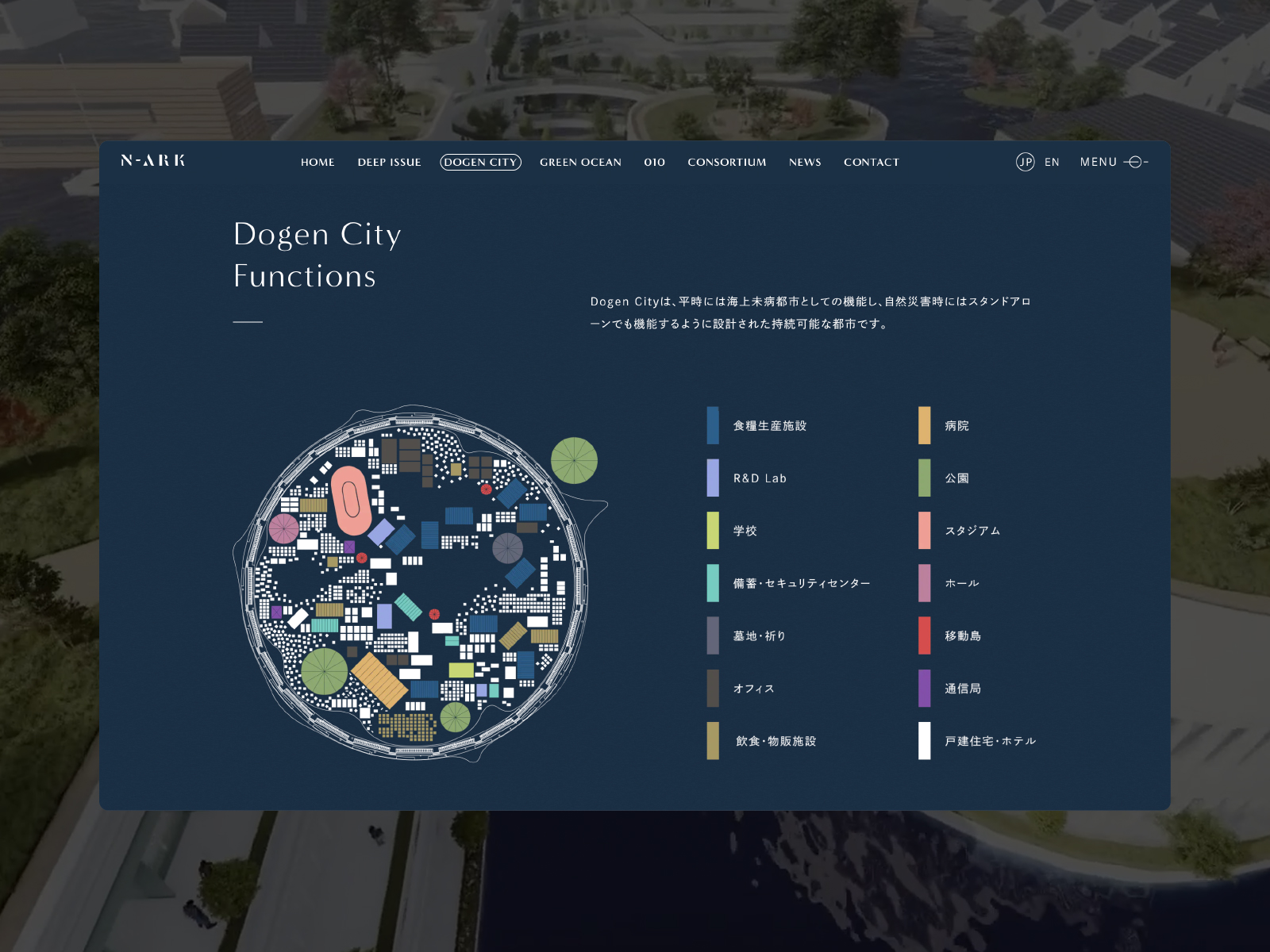Click the yellow-green 学校 swatch

pos(713,530)
